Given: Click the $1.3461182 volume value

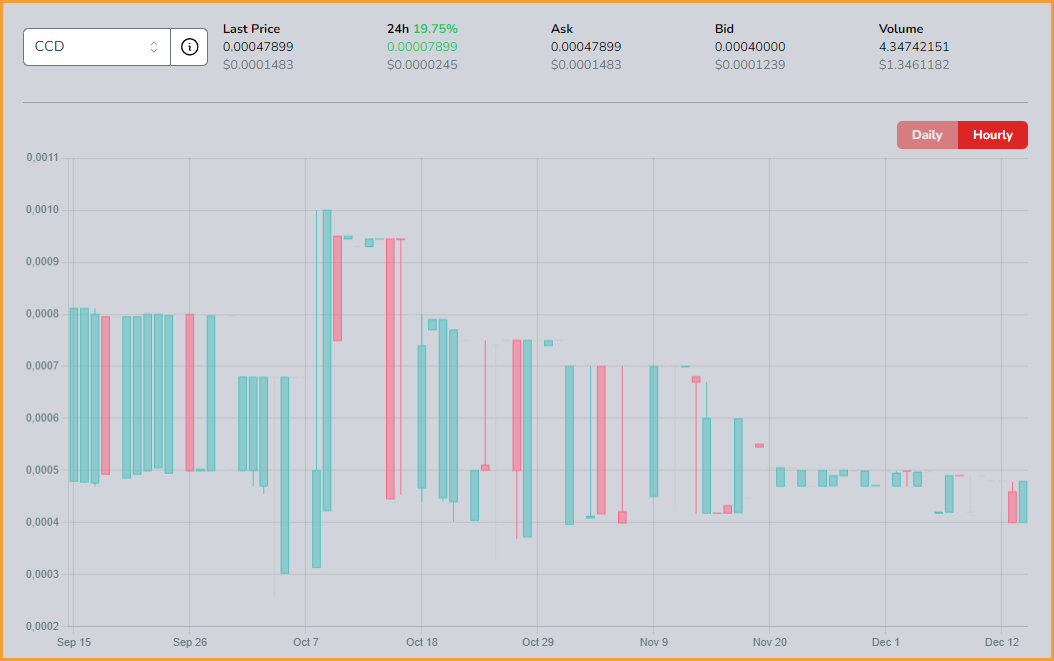Looking at the screenshot, I should pos(914,65).
